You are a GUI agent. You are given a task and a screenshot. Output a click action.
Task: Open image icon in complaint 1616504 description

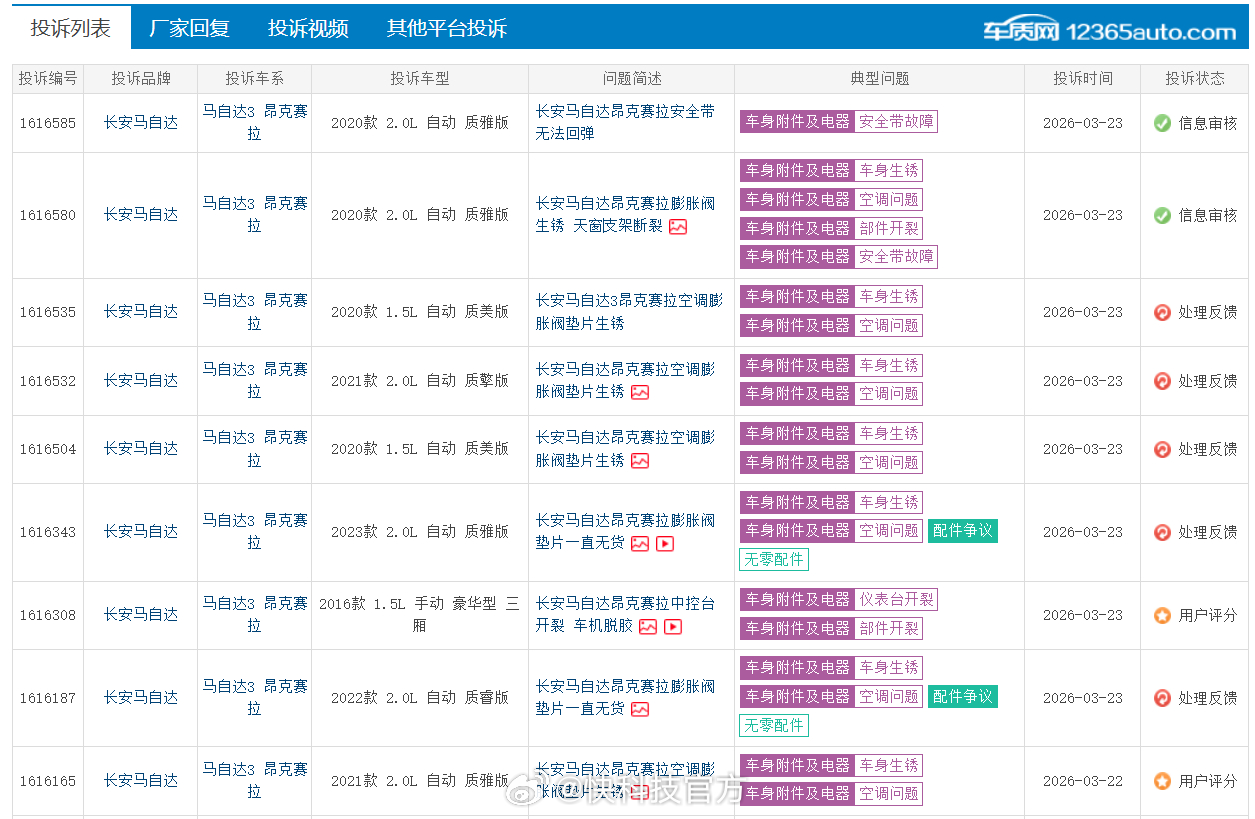(x=640, y=461)
